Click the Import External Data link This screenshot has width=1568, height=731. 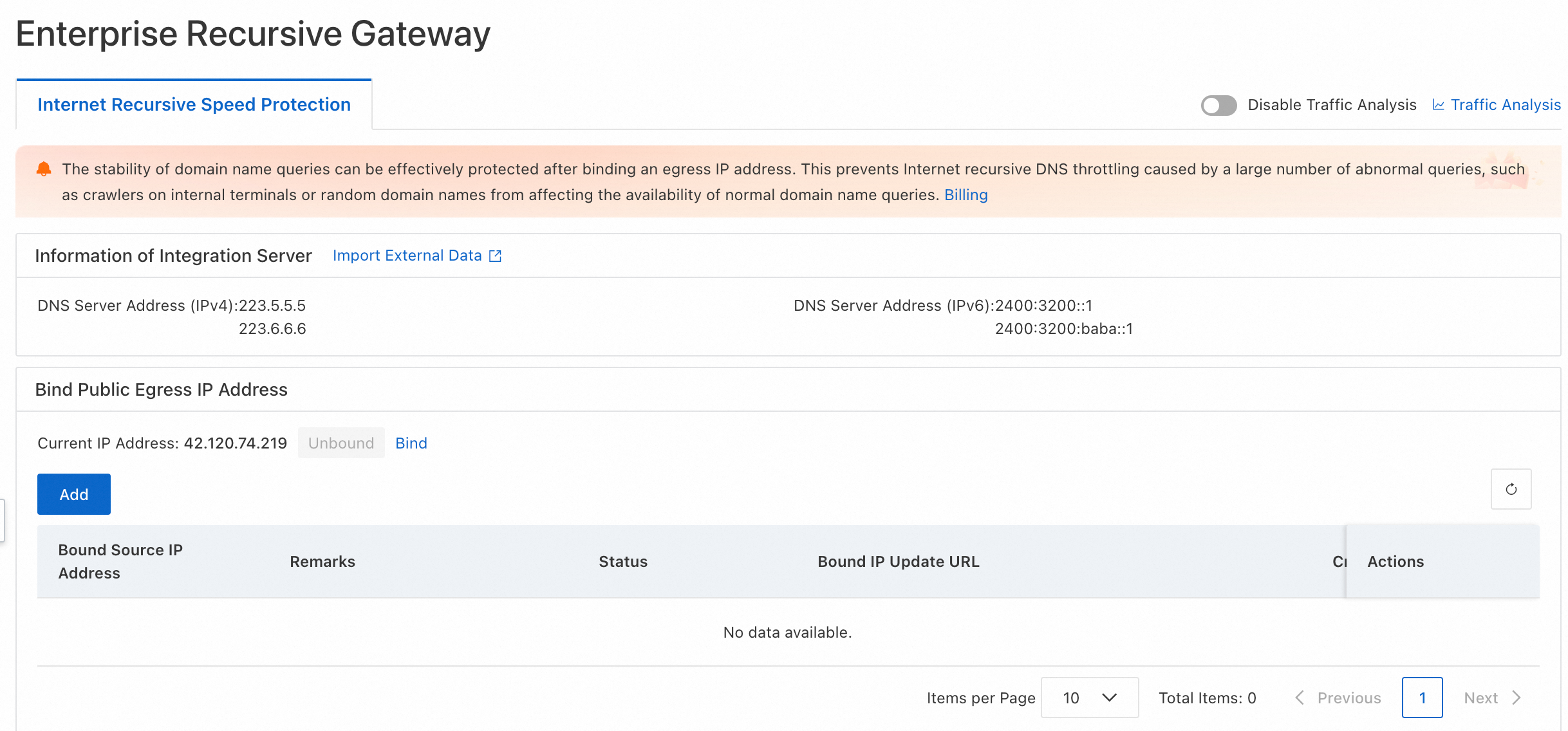(x=407, y=255)
